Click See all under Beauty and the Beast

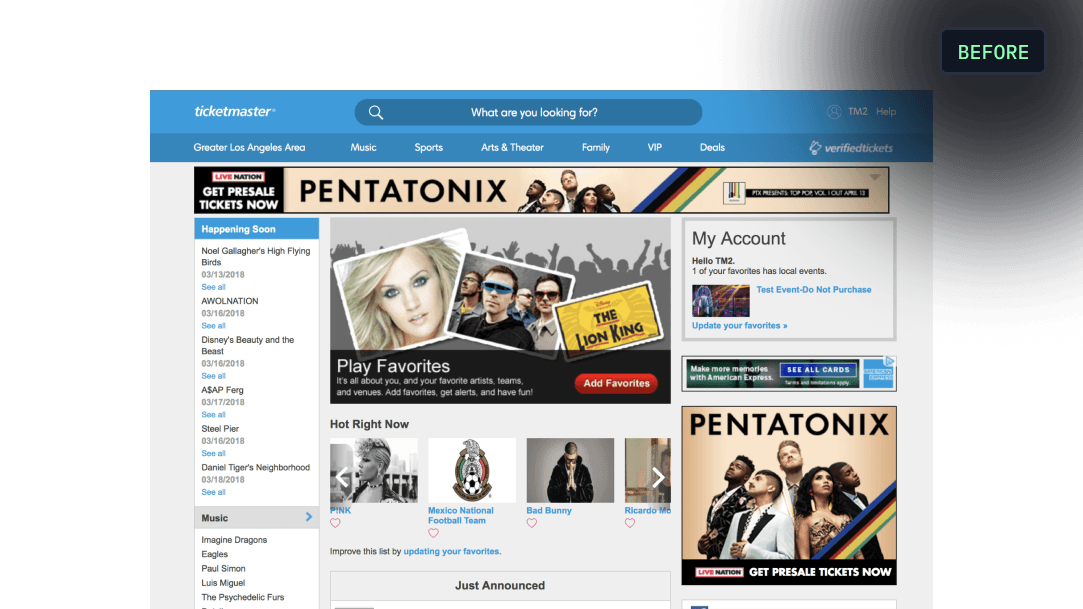tap(213, 376)
